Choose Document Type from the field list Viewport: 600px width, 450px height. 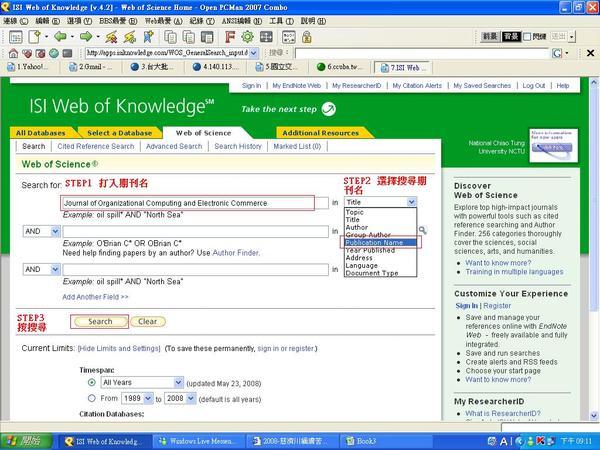[x=380, y=273]
